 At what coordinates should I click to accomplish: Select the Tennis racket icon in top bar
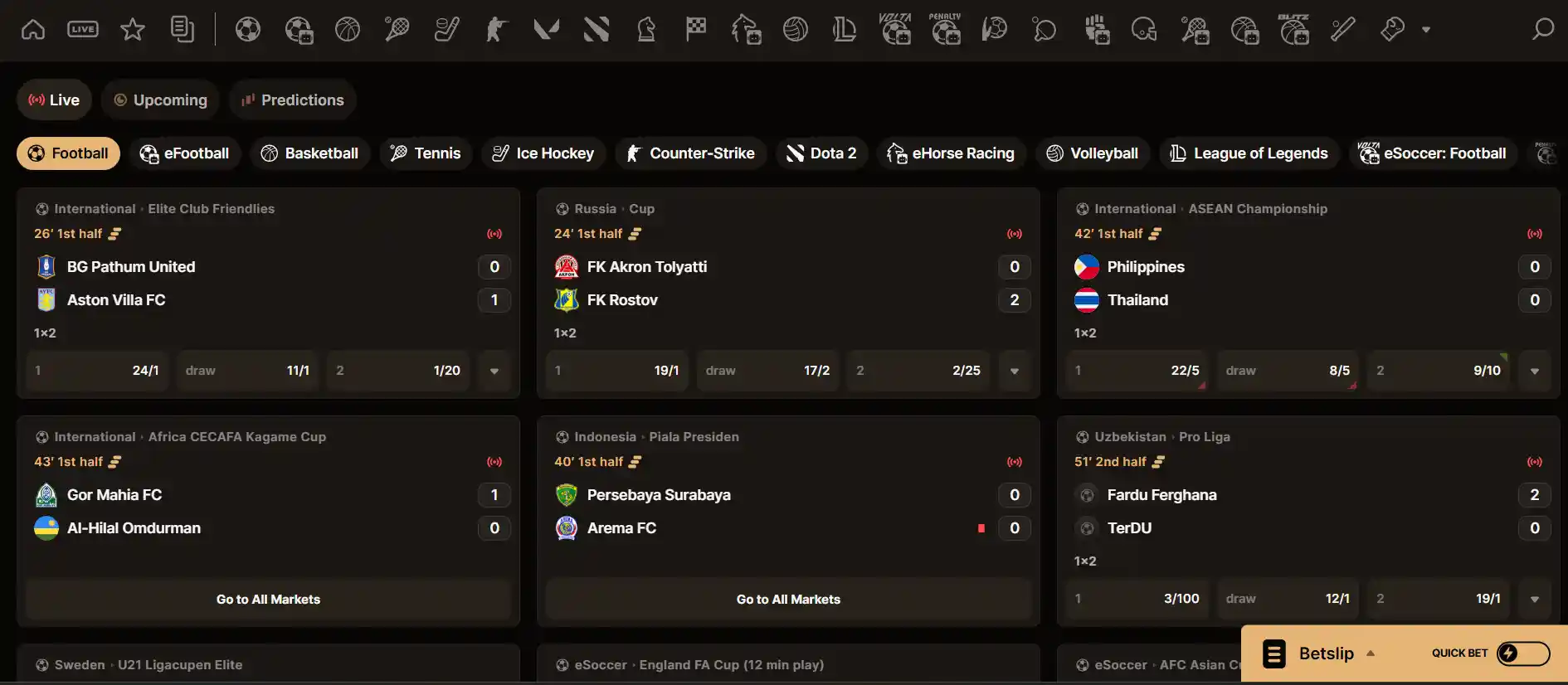[397, 30]
